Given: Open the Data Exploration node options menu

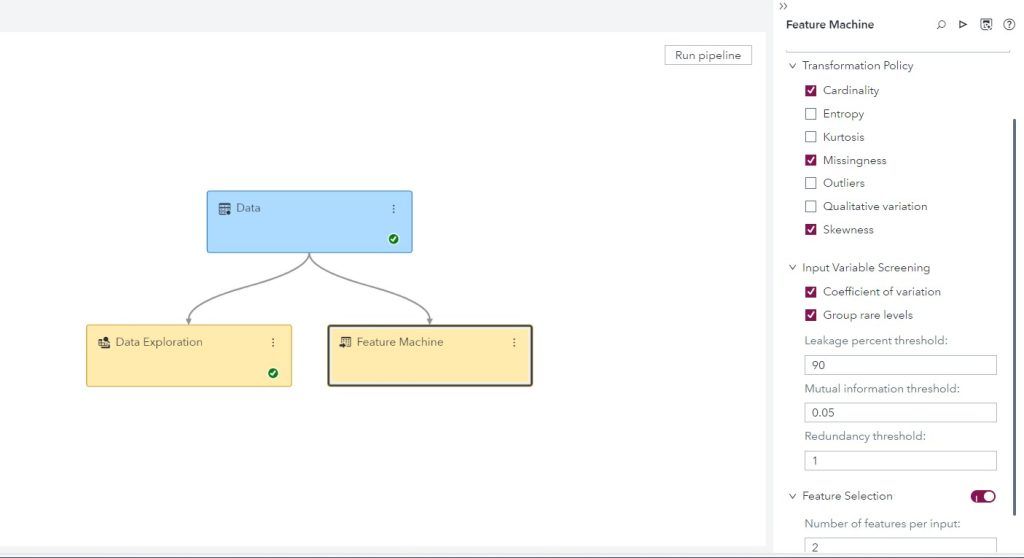Looking at the screenshot, I should pyautogui.click(x=273, y=342).
